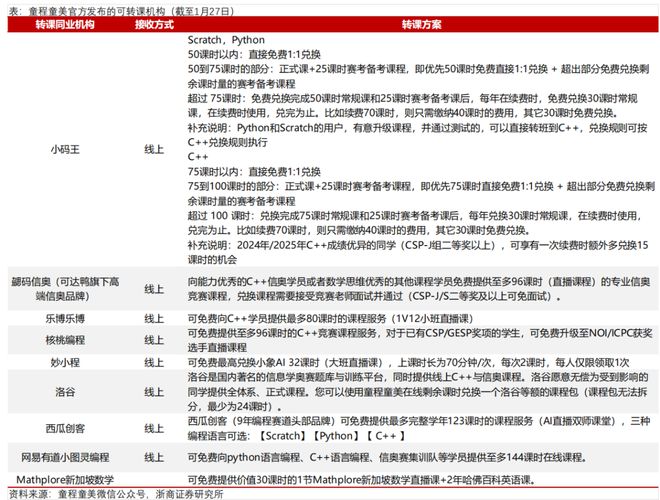Click the text 【Scratch】【Python】【 C++ 】
This screenshot has height=500, width=660.
(331, 436)
